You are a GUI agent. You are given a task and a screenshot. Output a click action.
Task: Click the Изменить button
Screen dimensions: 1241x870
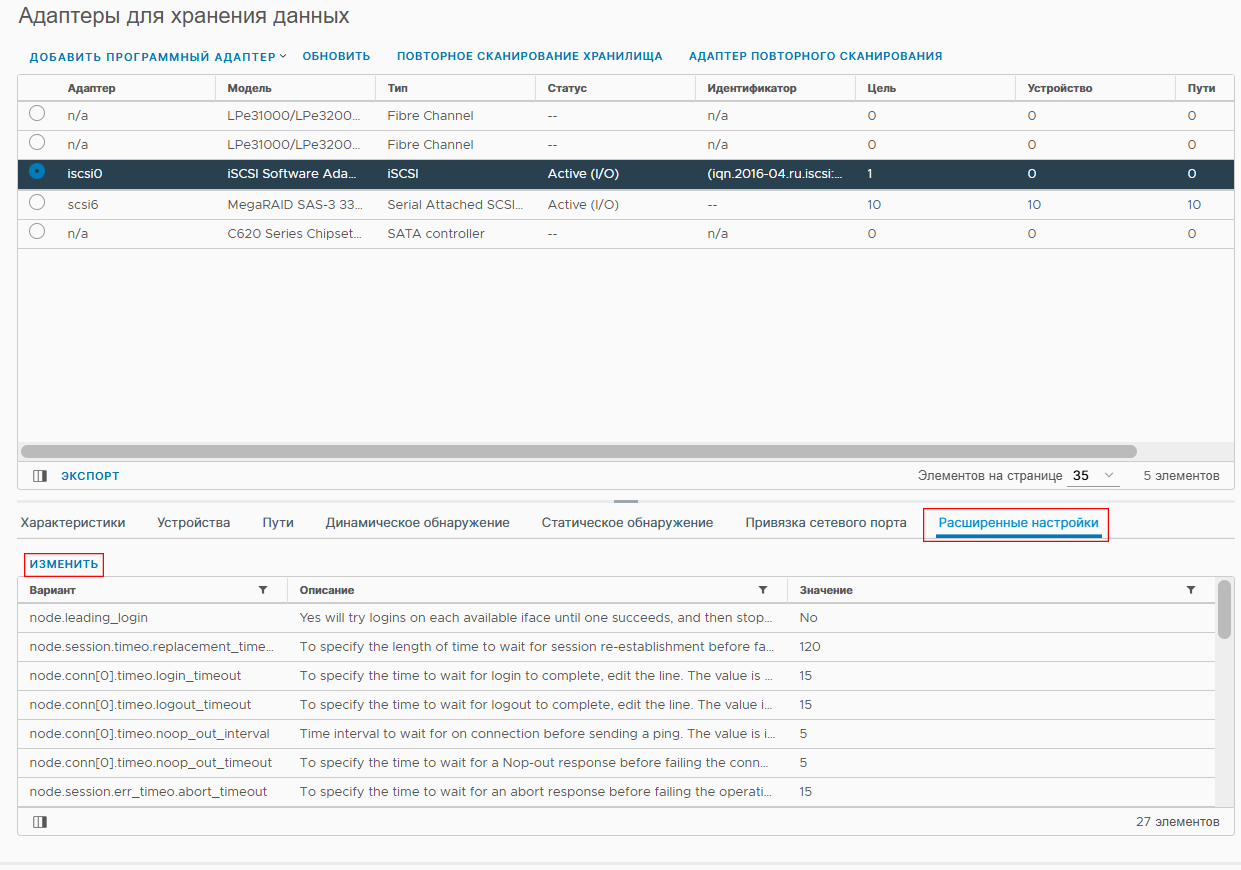click(64, 565)
